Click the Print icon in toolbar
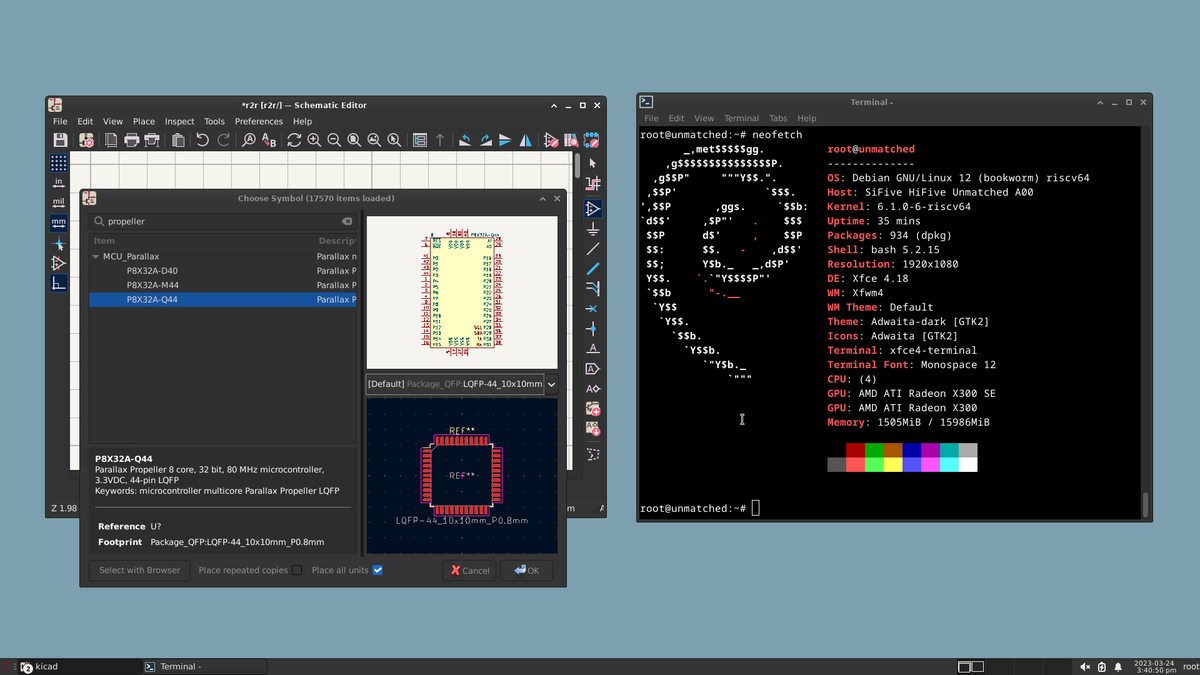Viewport: 1200px width, 675px height. click(x=131, y=141)
